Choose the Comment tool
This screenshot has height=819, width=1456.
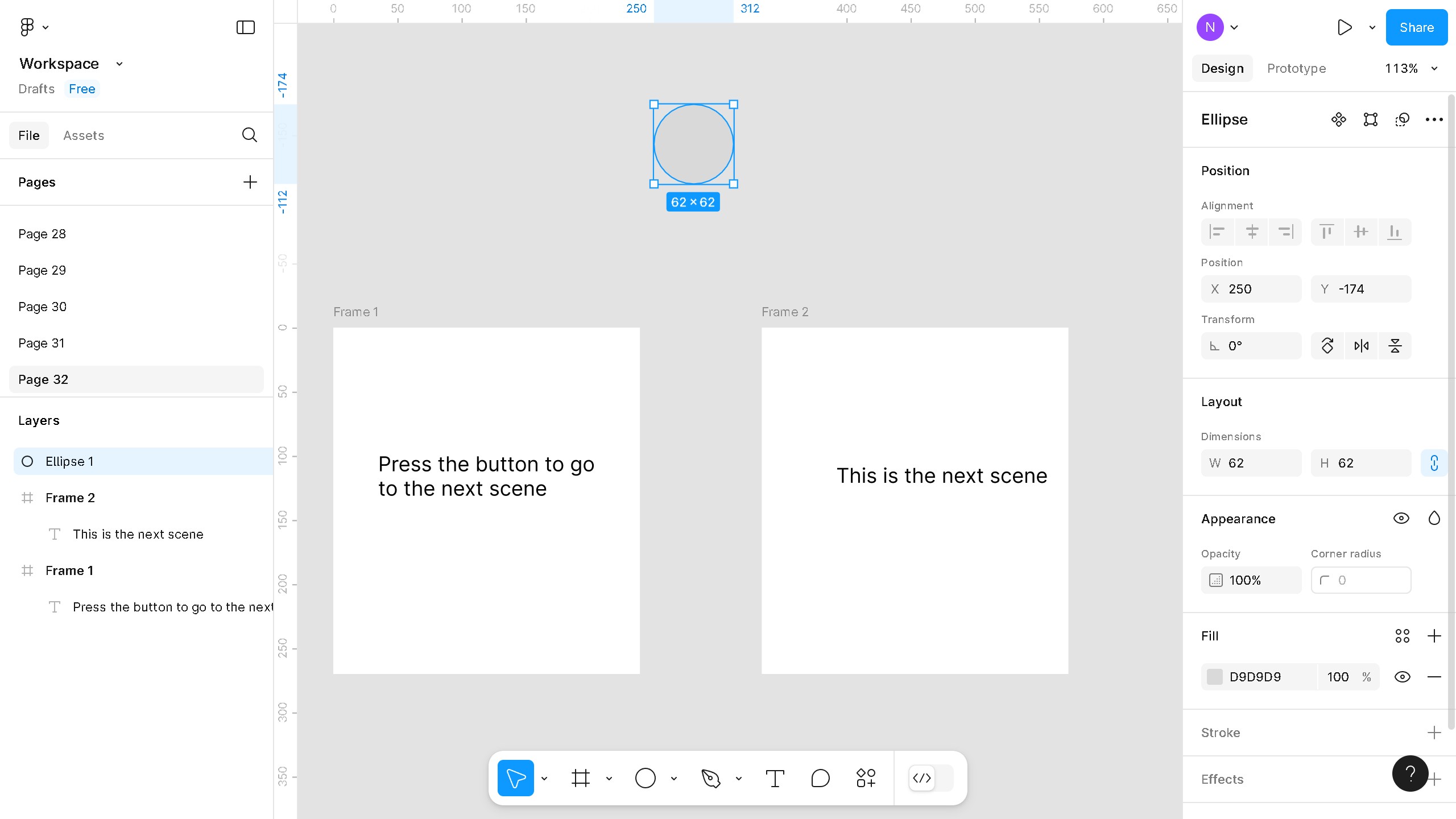(x=820, y=778)
